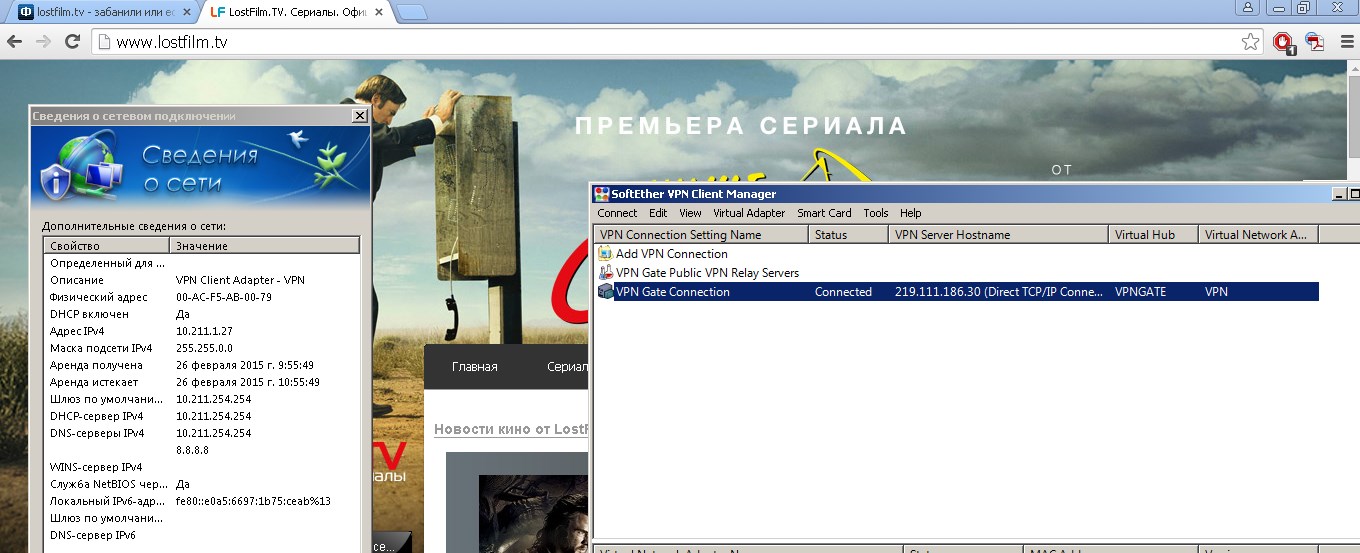This screenshot has height=553, width=1360.
Task: Bookmark this page with the star
Action: 1250,42
